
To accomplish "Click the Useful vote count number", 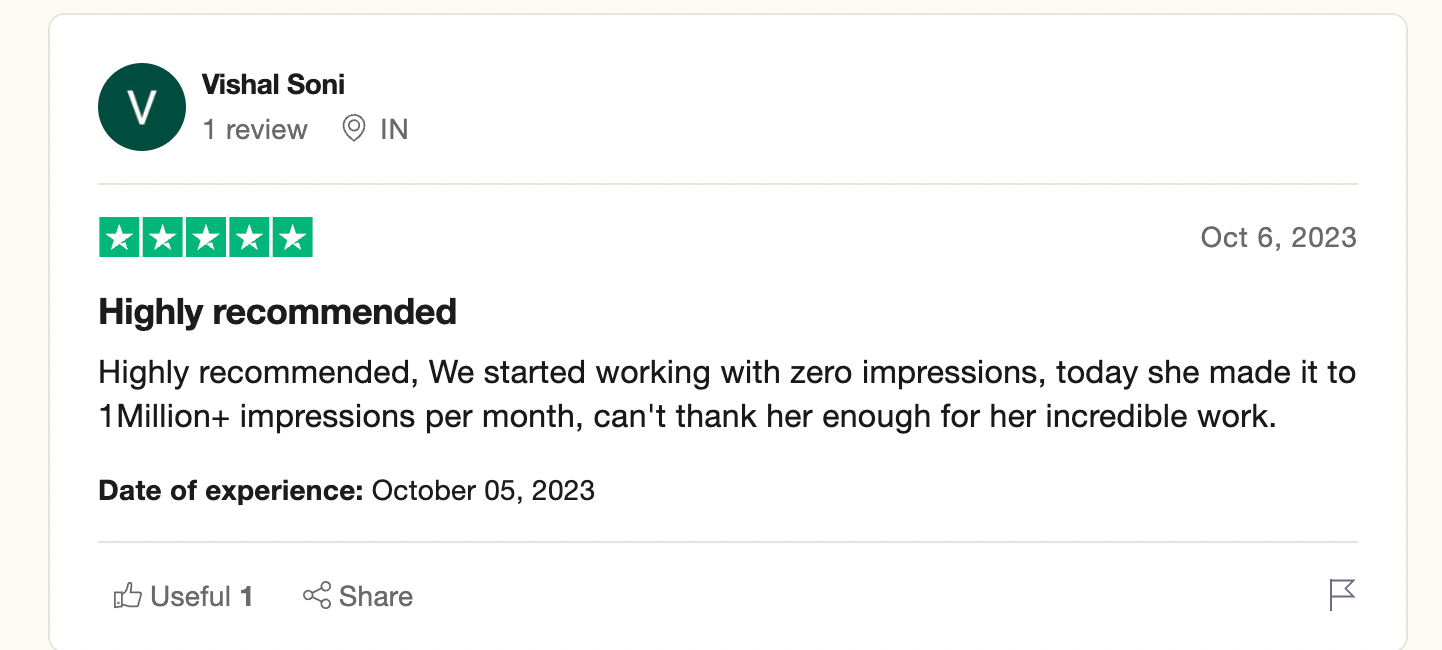I will (x=246, y=597).
